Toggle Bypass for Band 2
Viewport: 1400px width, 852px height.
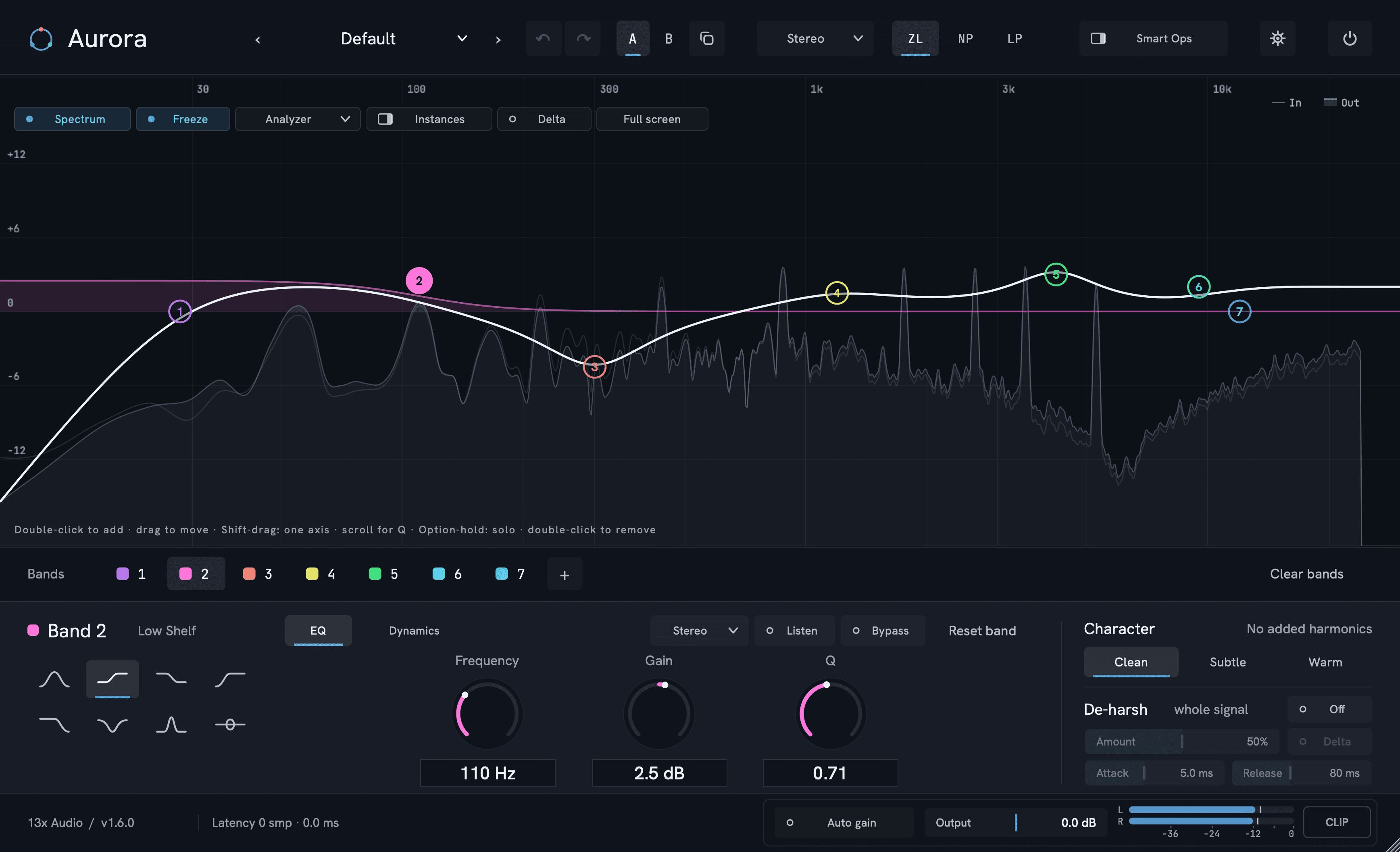882,631
